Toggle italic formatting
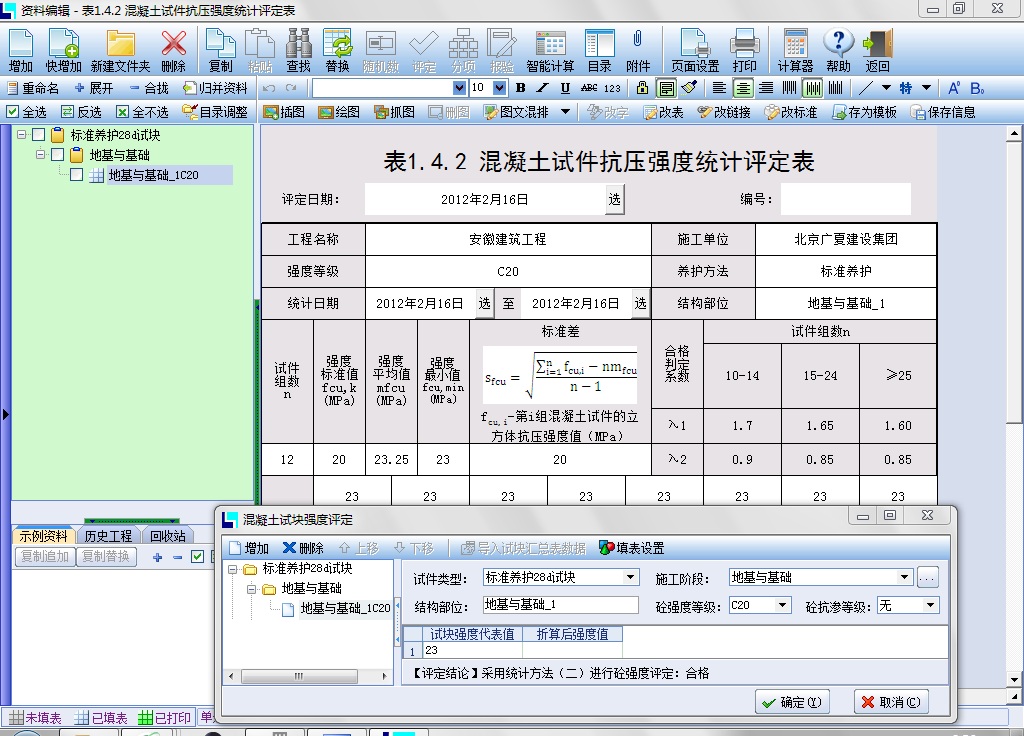This screenshot has height=736, width=1024. (x=543, y=88)
